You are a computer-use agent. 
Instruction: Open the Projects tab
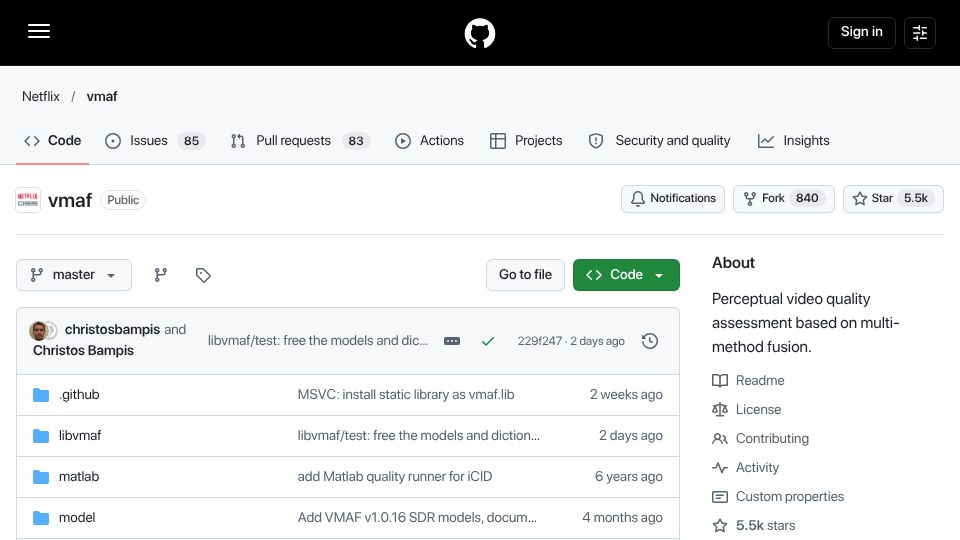pos(526,141)
